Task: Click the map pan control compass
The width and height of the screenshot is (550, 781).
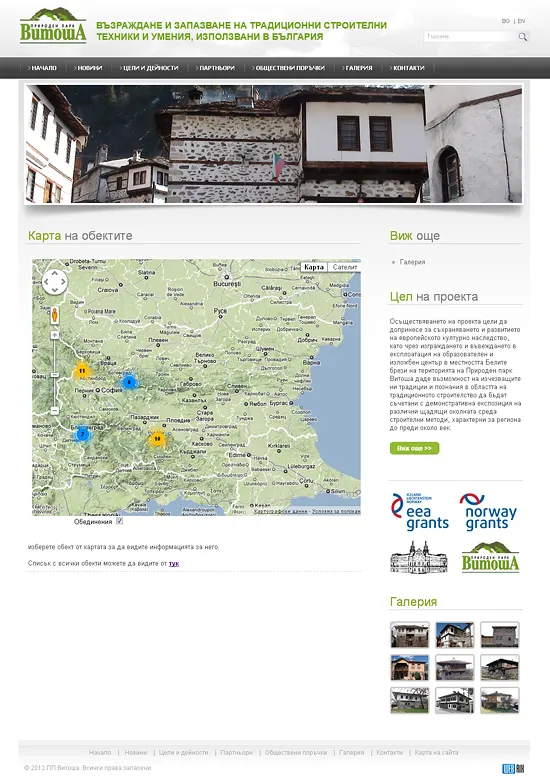Action: coord(54,282)
